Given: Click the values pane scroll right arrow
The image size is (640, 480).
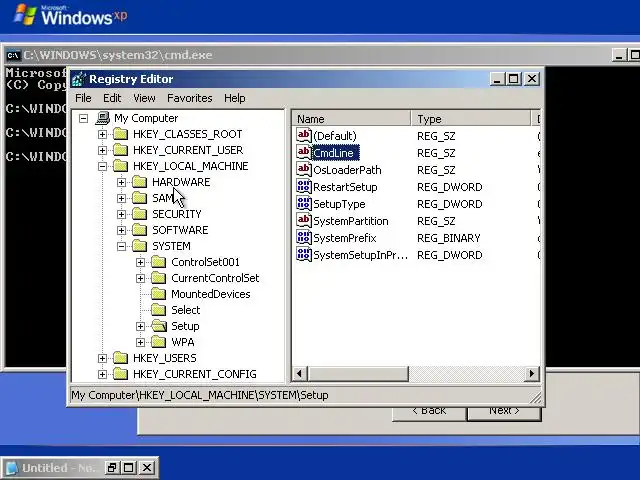Looking at the screenshot, I should pos(531,373).
